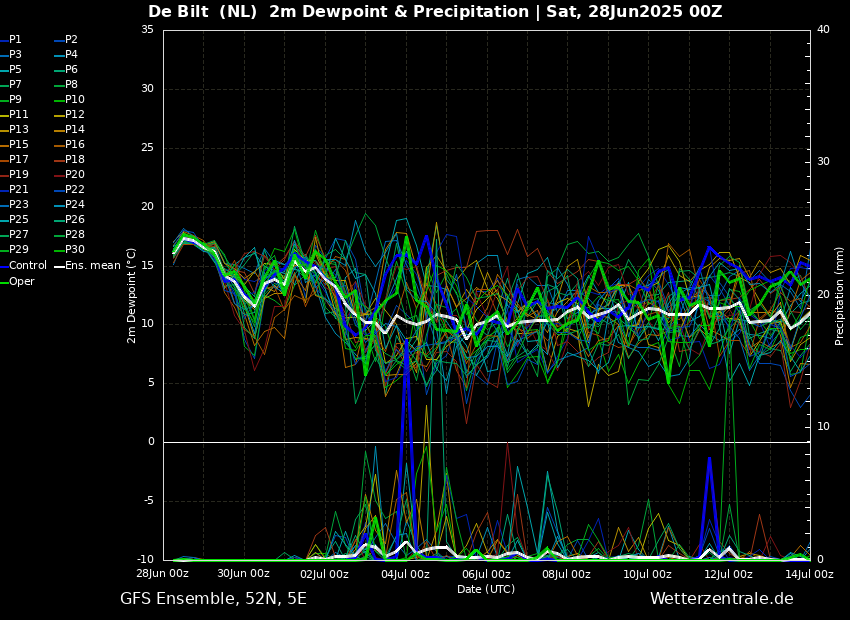Click the 06Jul 00z date tick label
The width and height of the screenshot is (850, 620).
click(486, 574)
